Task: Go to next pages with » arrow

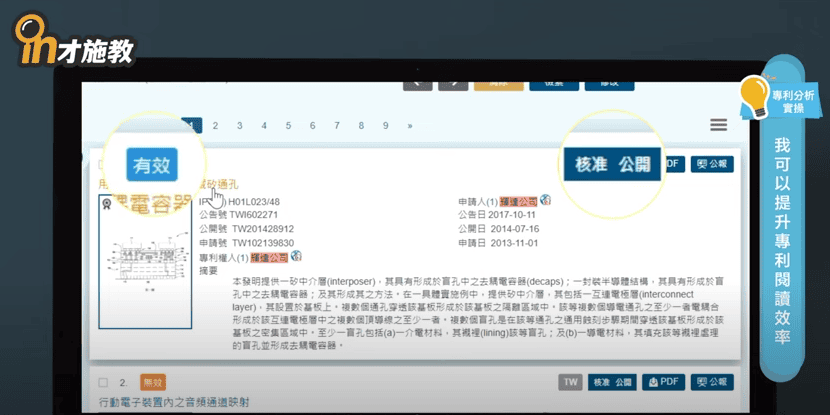Action: tap(410, 126)
